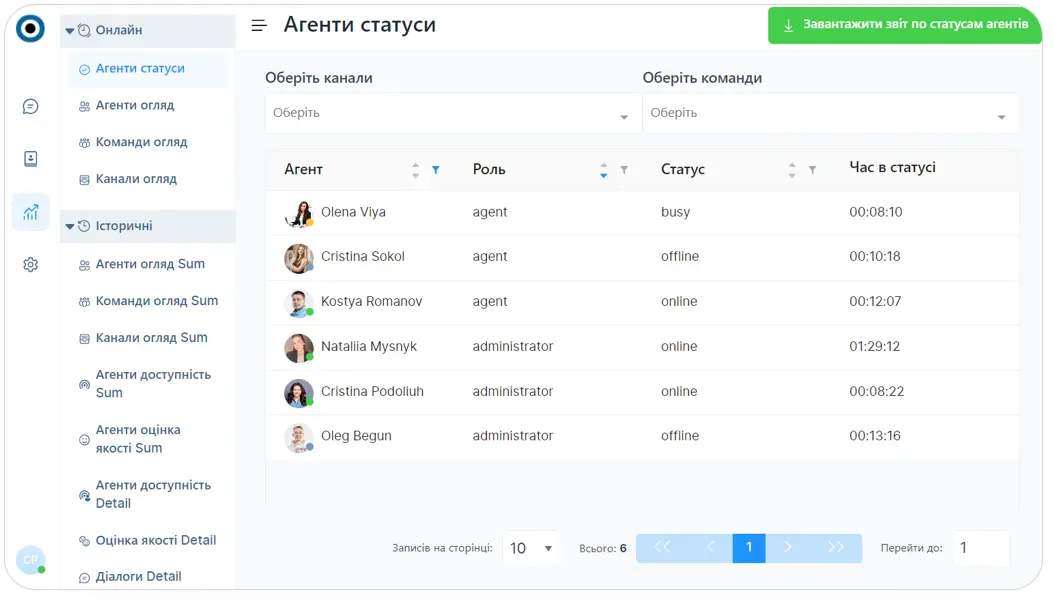Sort the table by Роль column arrows
1054x599 pixels.
click(x=603, y=170)
